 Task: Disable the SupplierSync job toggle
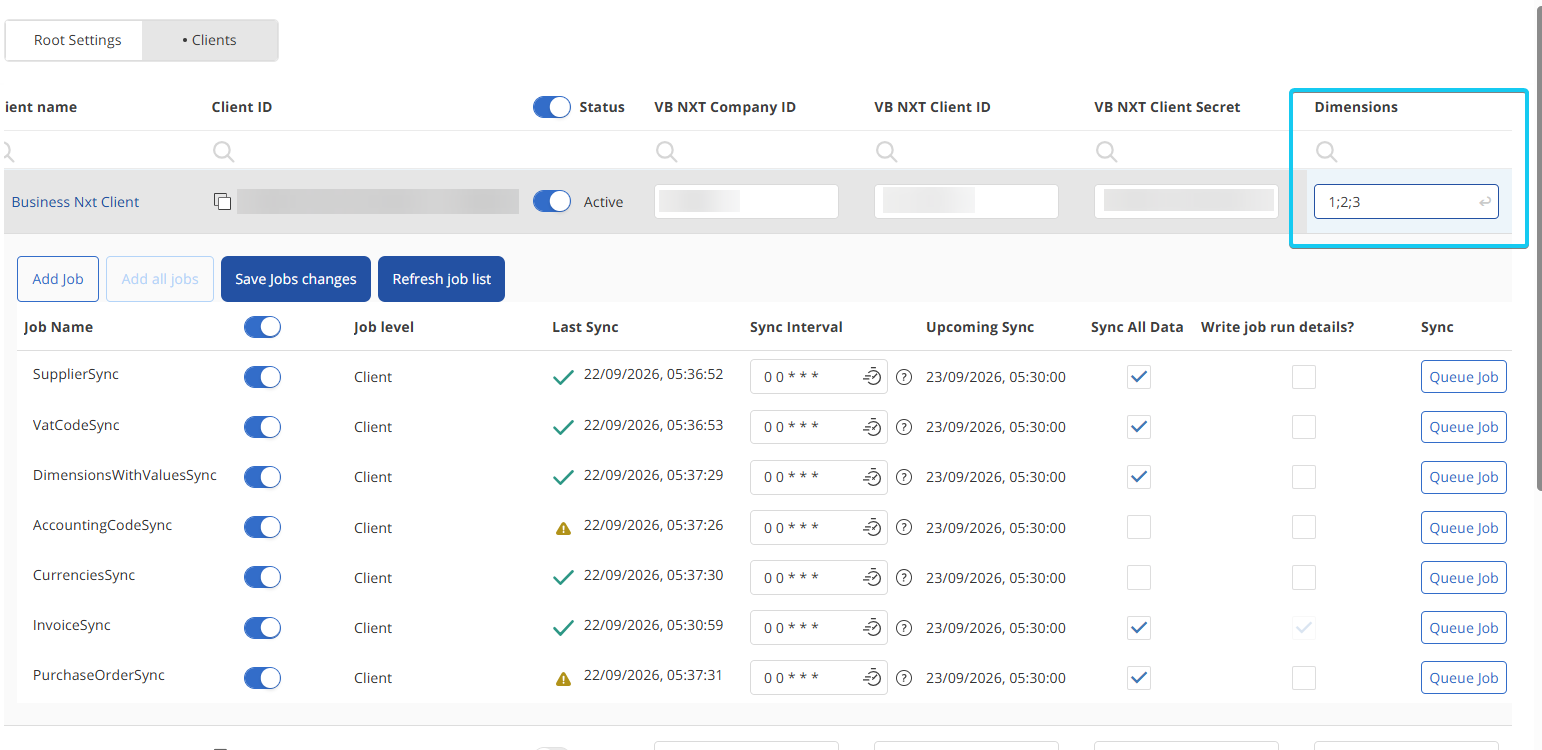tap(262, 377)
